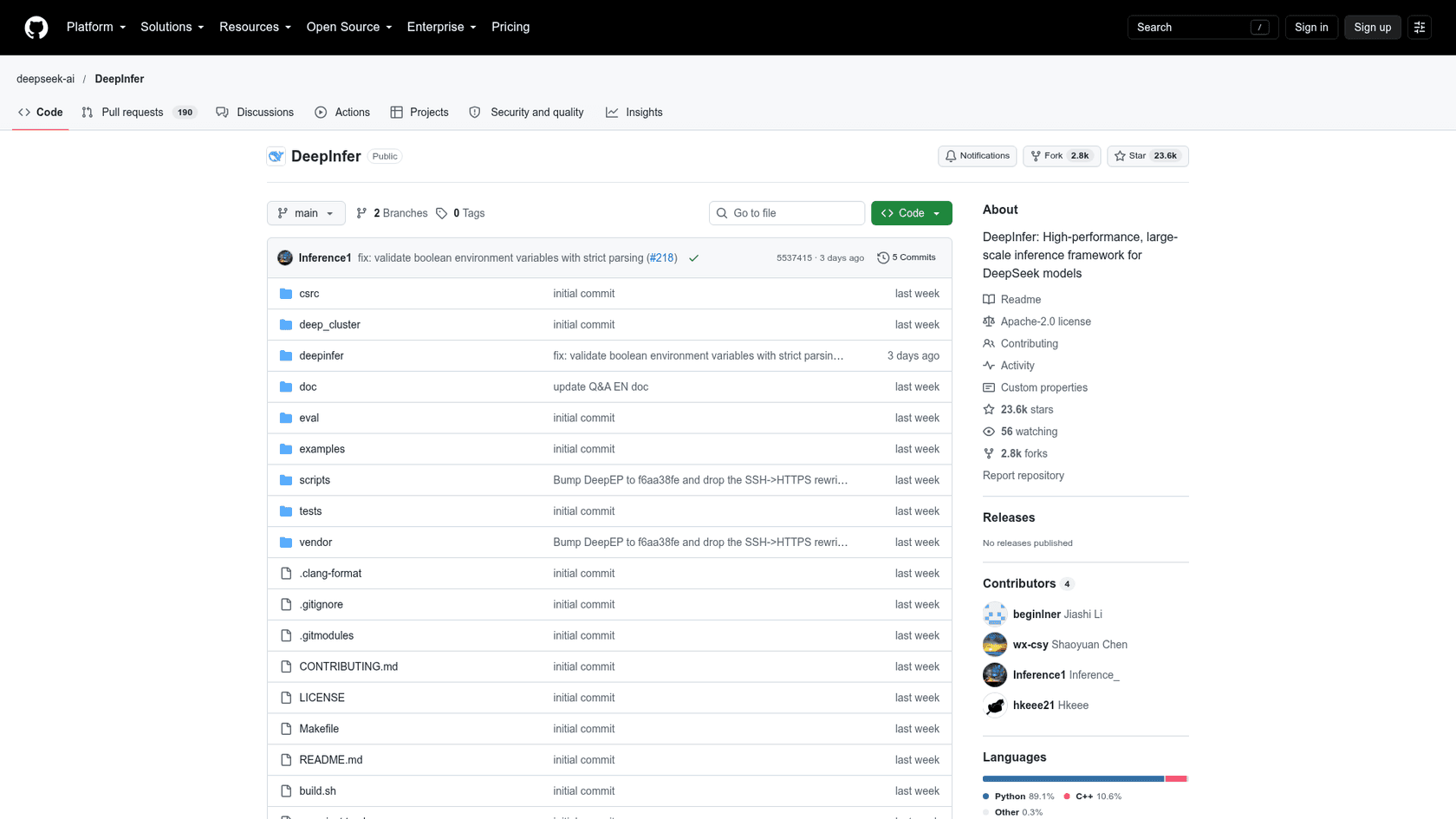Open the LICENSE file icon
The width and height of the screenshot is (1456, 819).
[286, 698]
